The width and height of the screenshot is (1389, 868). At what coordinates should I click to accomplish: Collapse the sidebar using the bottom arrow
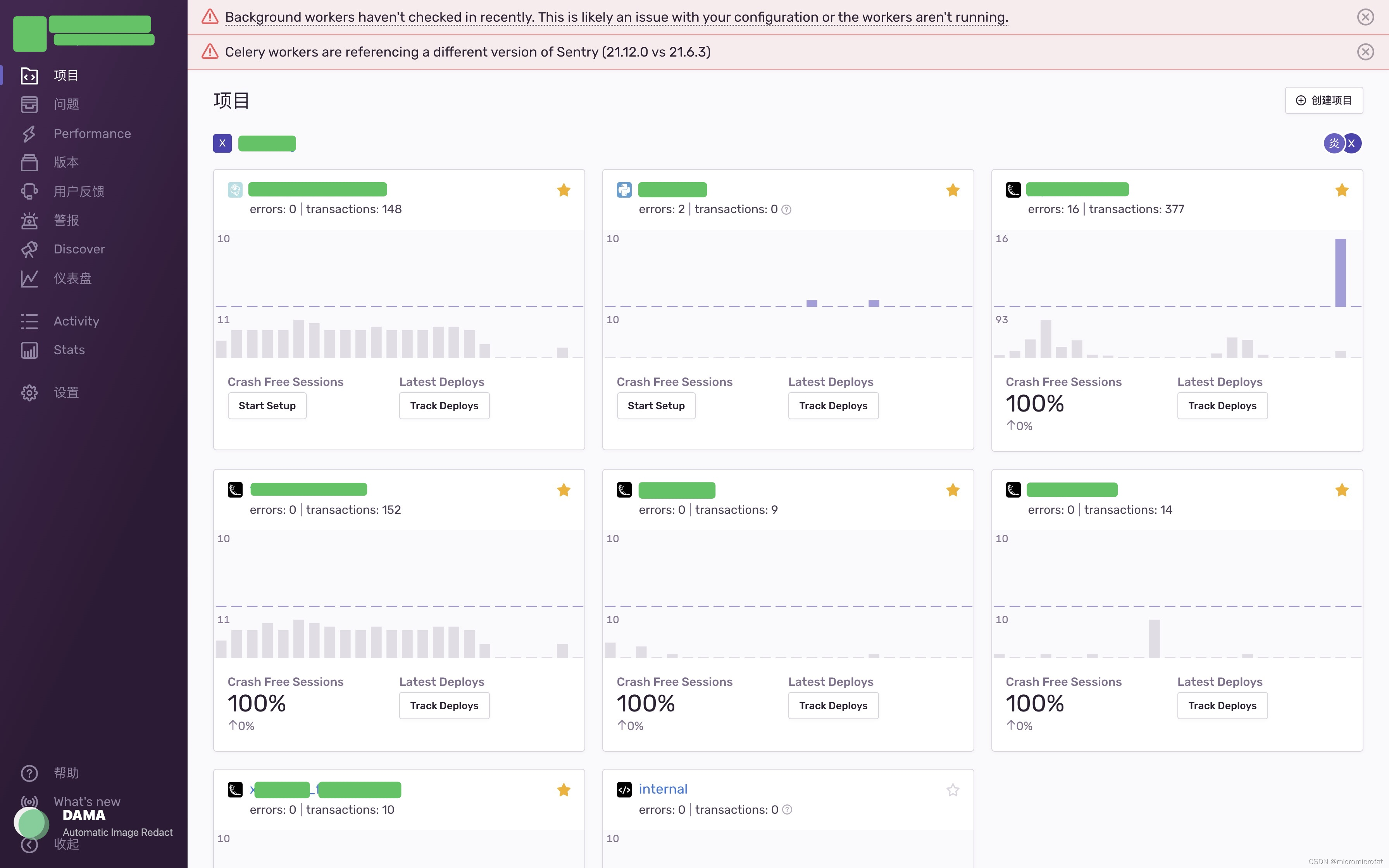coord(29,844)
